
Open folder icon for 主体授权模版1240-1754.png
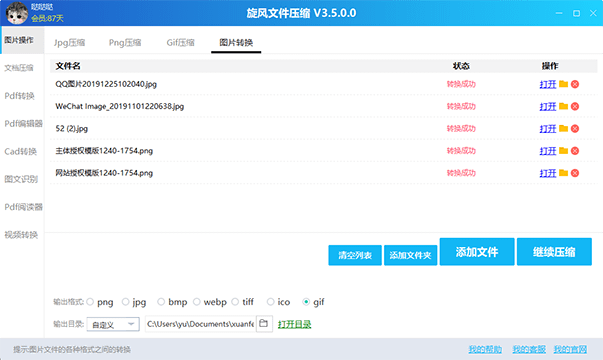pos(563,151)
